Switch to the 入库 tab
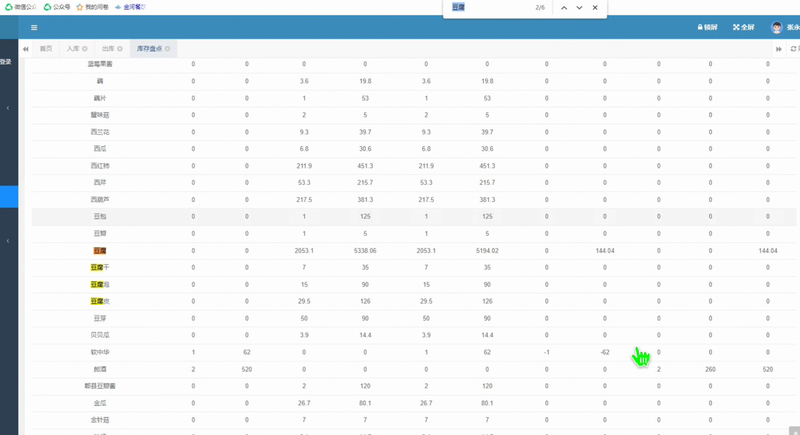The width and height of the screenshot is (800, 435). pyautogui.click(x=73, y=49)
